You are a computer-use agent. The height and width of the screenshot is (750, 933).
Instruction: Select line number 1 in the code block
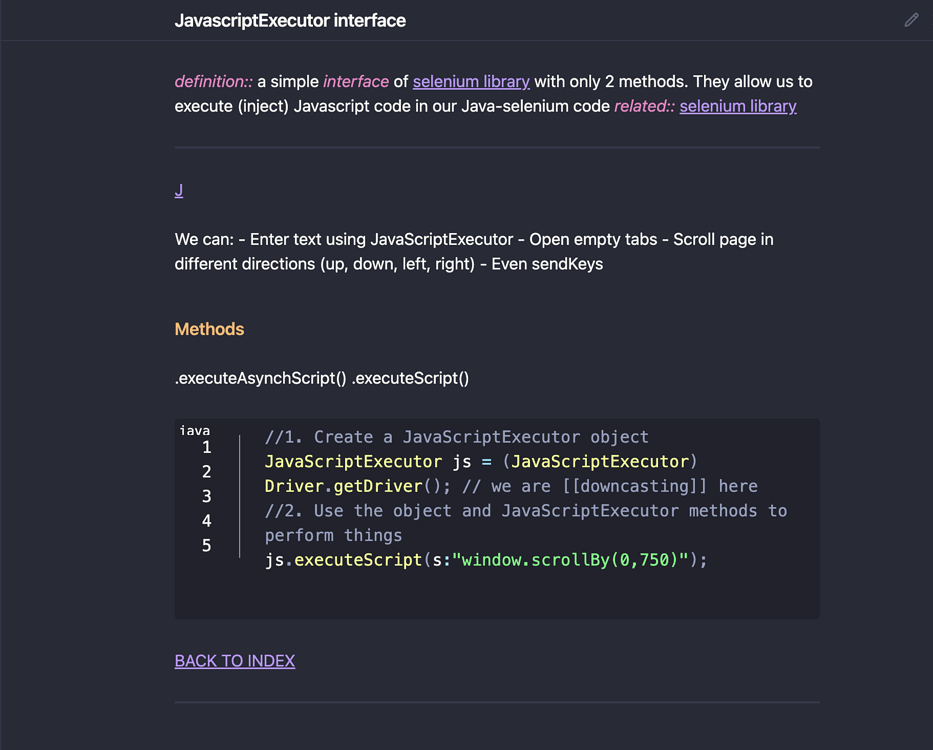[x=206, y=447]
